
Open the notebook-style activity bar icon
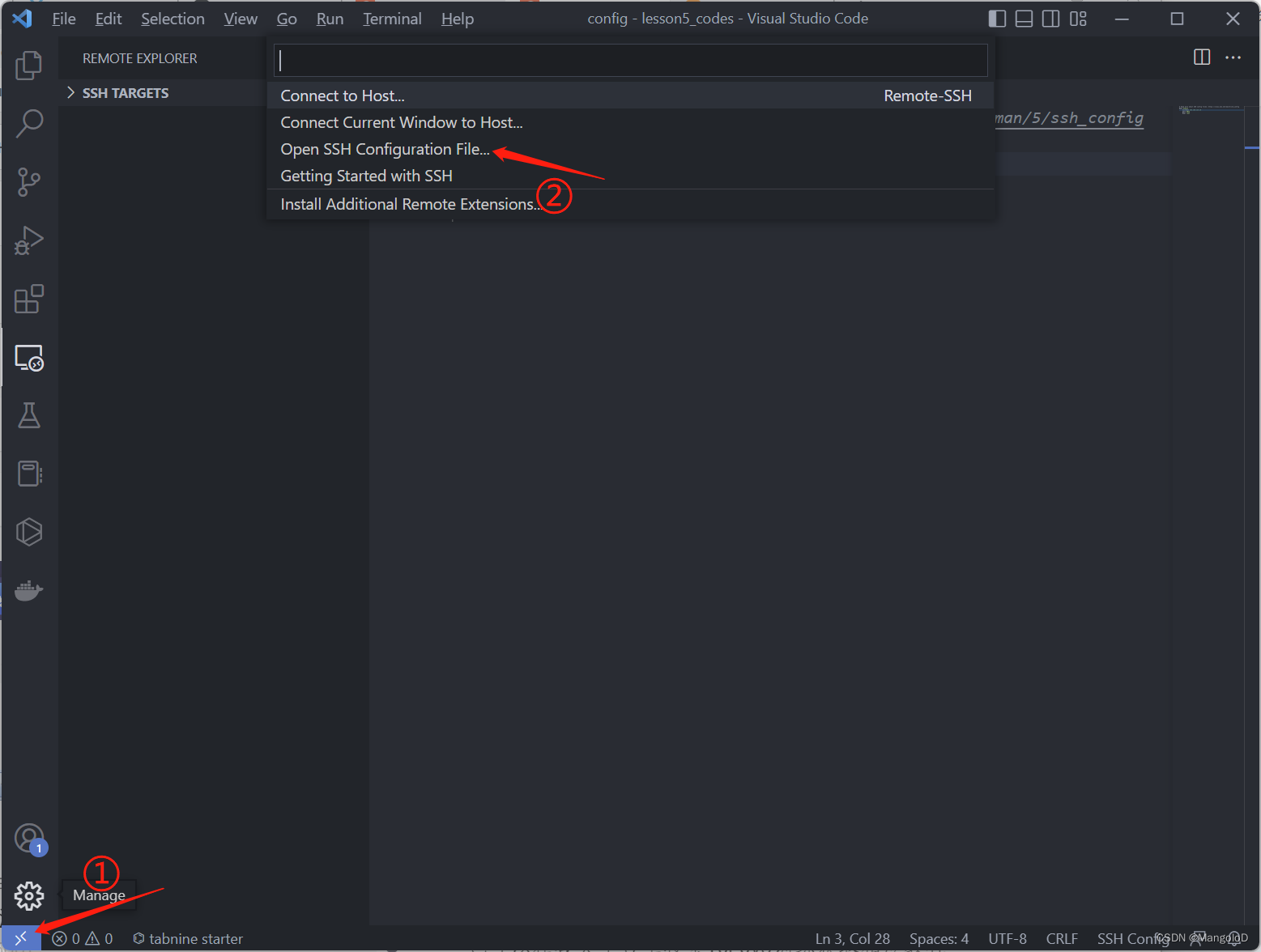(29, 474)
